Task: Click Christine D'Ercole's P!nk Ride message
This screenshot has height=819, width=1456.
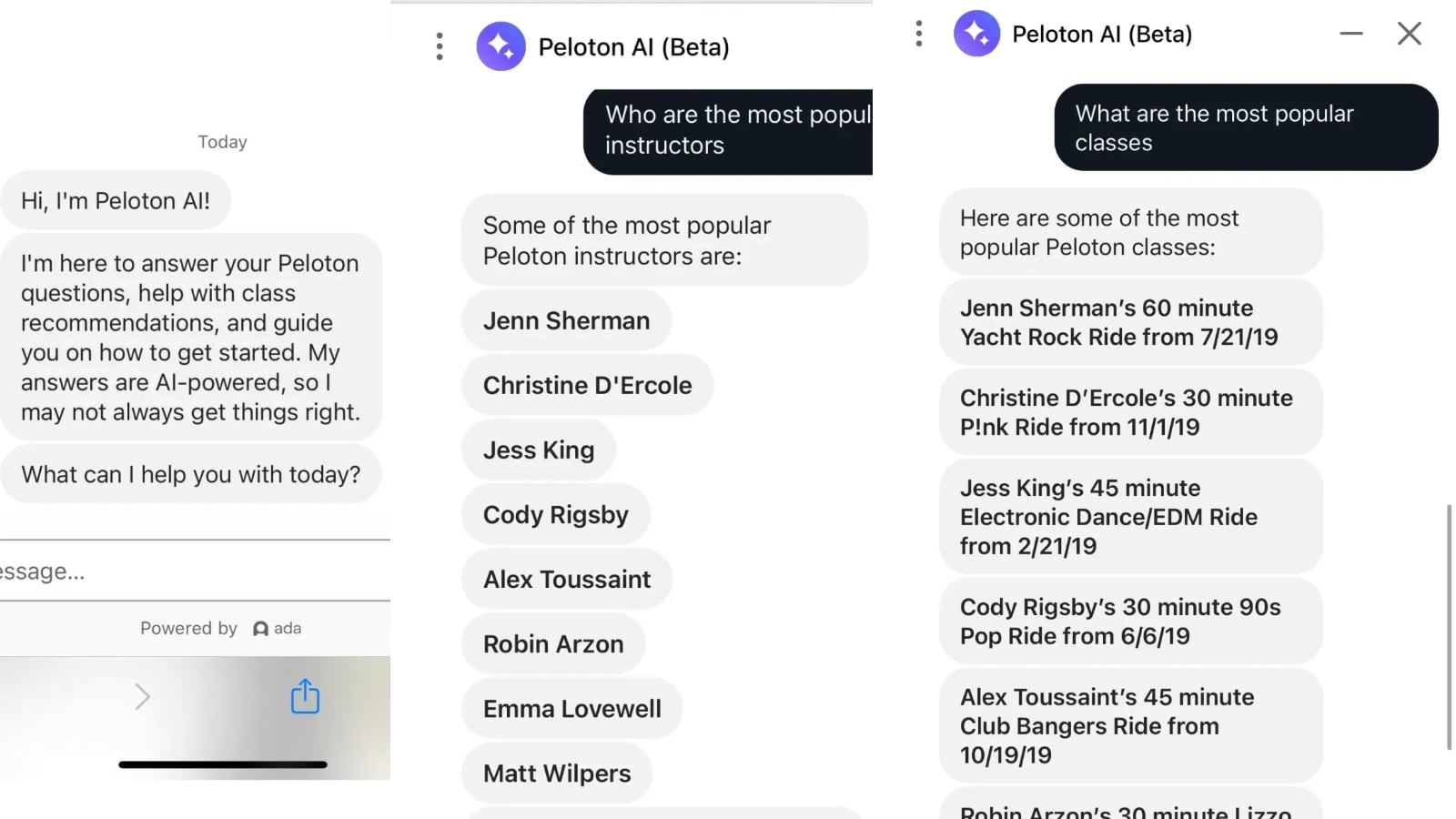Action: click(x=1129, y=412)
